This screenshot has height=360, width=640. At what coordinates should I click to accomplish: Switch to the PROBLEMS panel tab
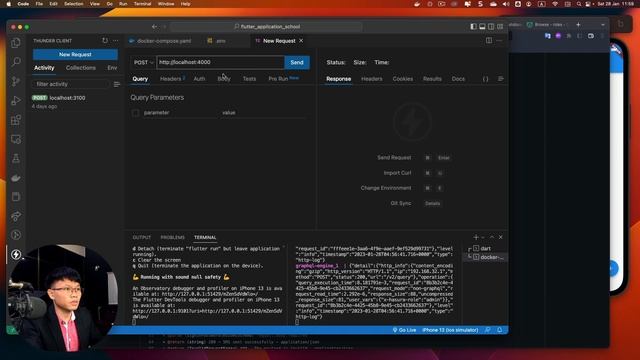pos(173,238)
